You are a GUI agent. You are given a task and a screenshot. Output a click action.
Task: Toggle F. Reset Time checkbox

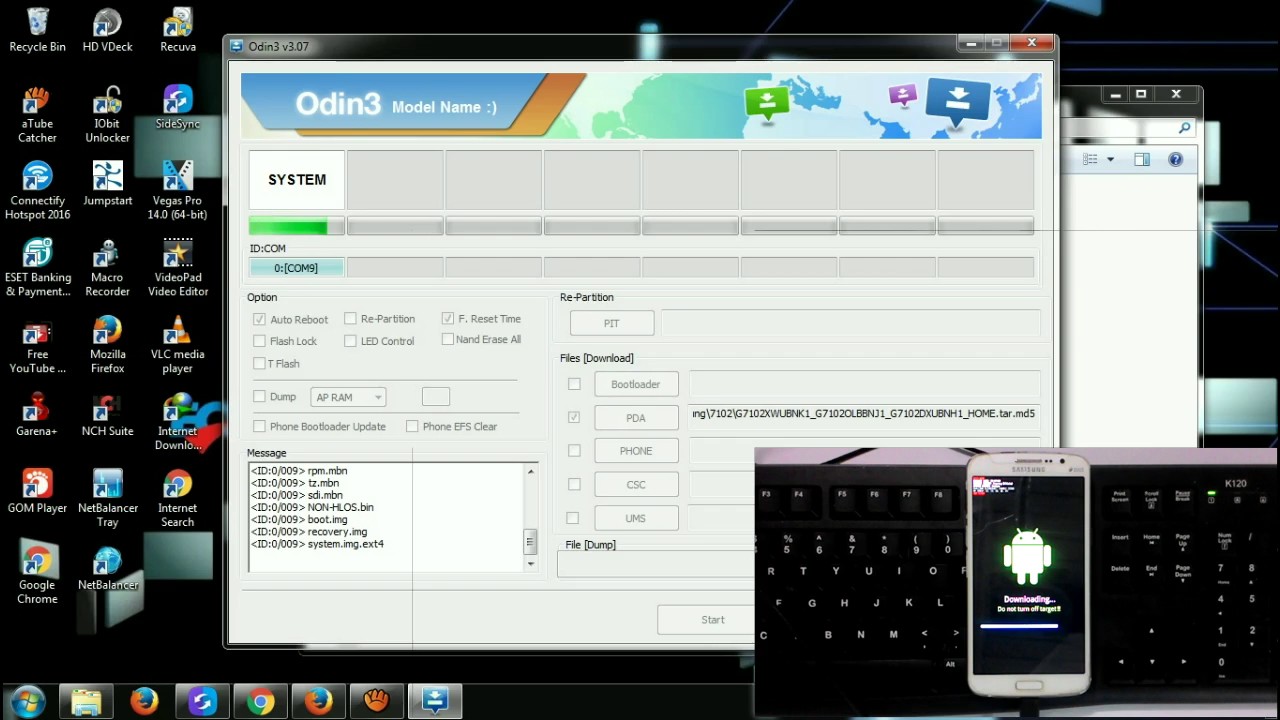pyautogui.click(x=448, y=319)
